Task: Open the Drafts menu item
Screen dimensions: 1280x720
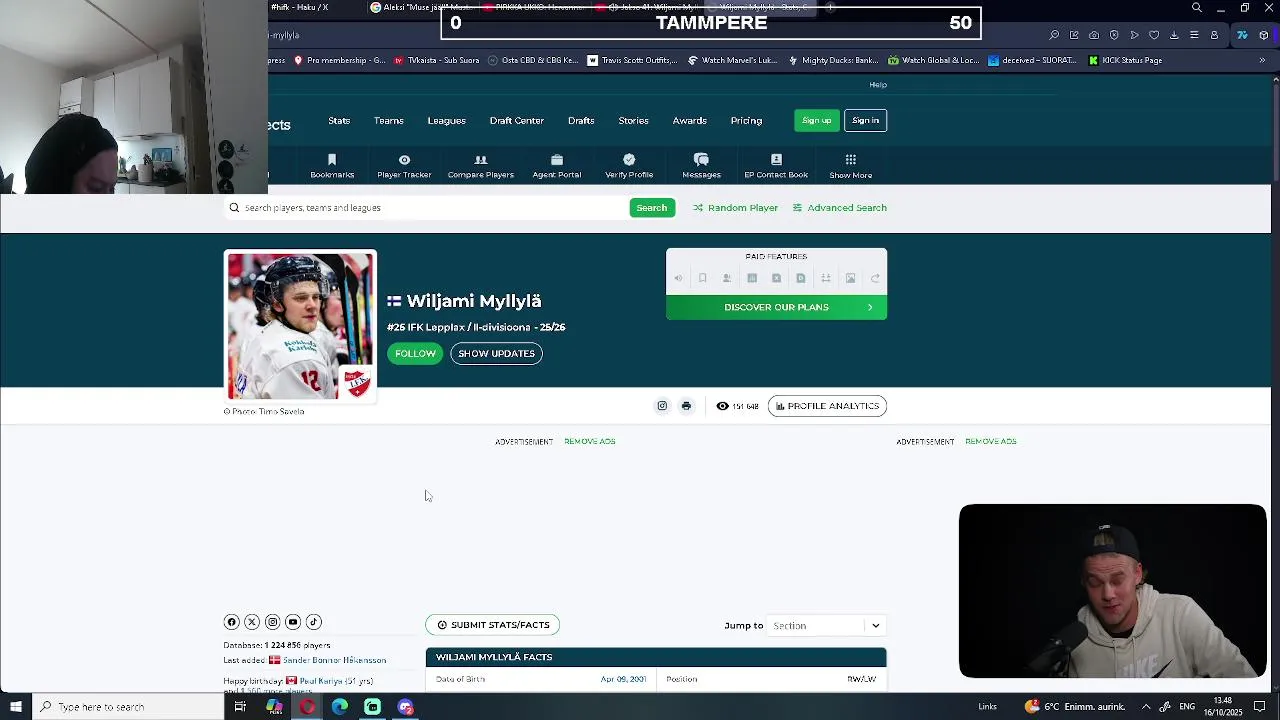Action: tap(581, 121)
